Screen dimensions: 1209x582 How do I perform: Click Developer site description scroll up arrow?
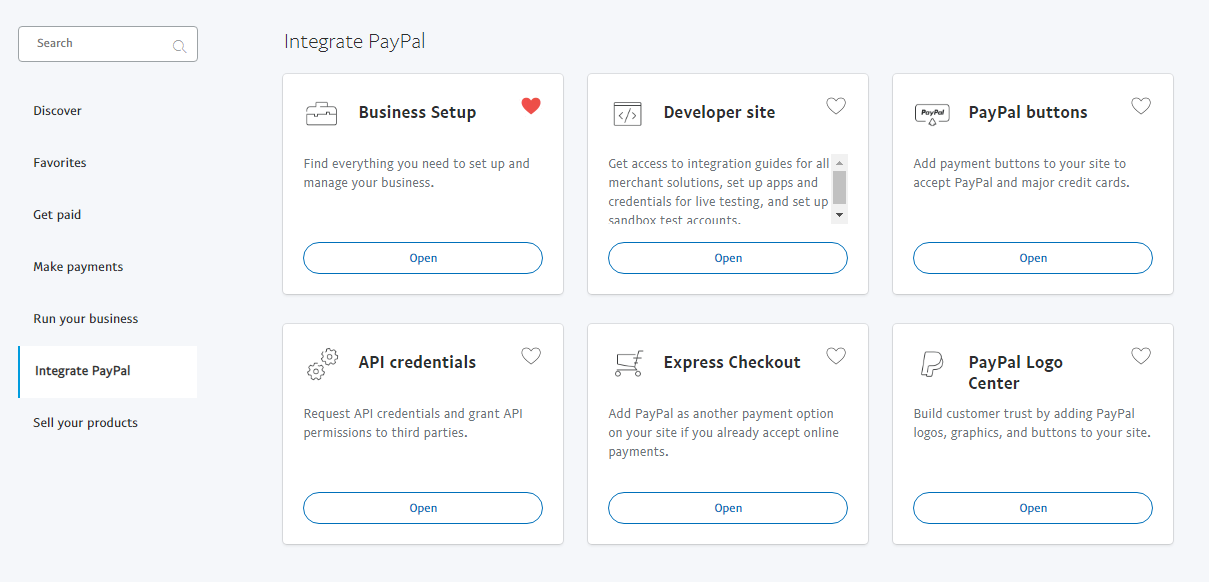[x=839, y=162]
